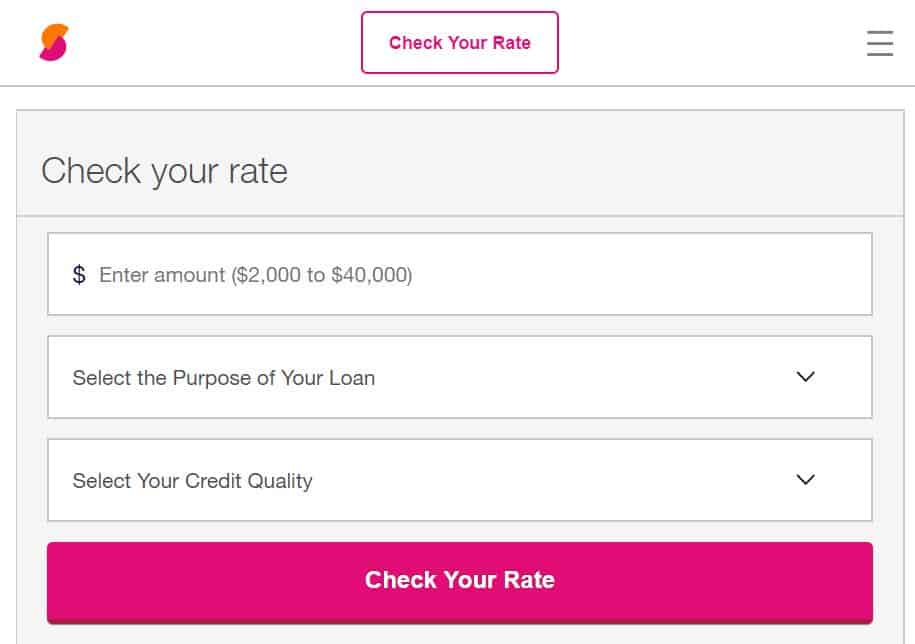Click the Check your rate heading
The image size is (915, 644).
pyautogui.click(x=163, y=170)
